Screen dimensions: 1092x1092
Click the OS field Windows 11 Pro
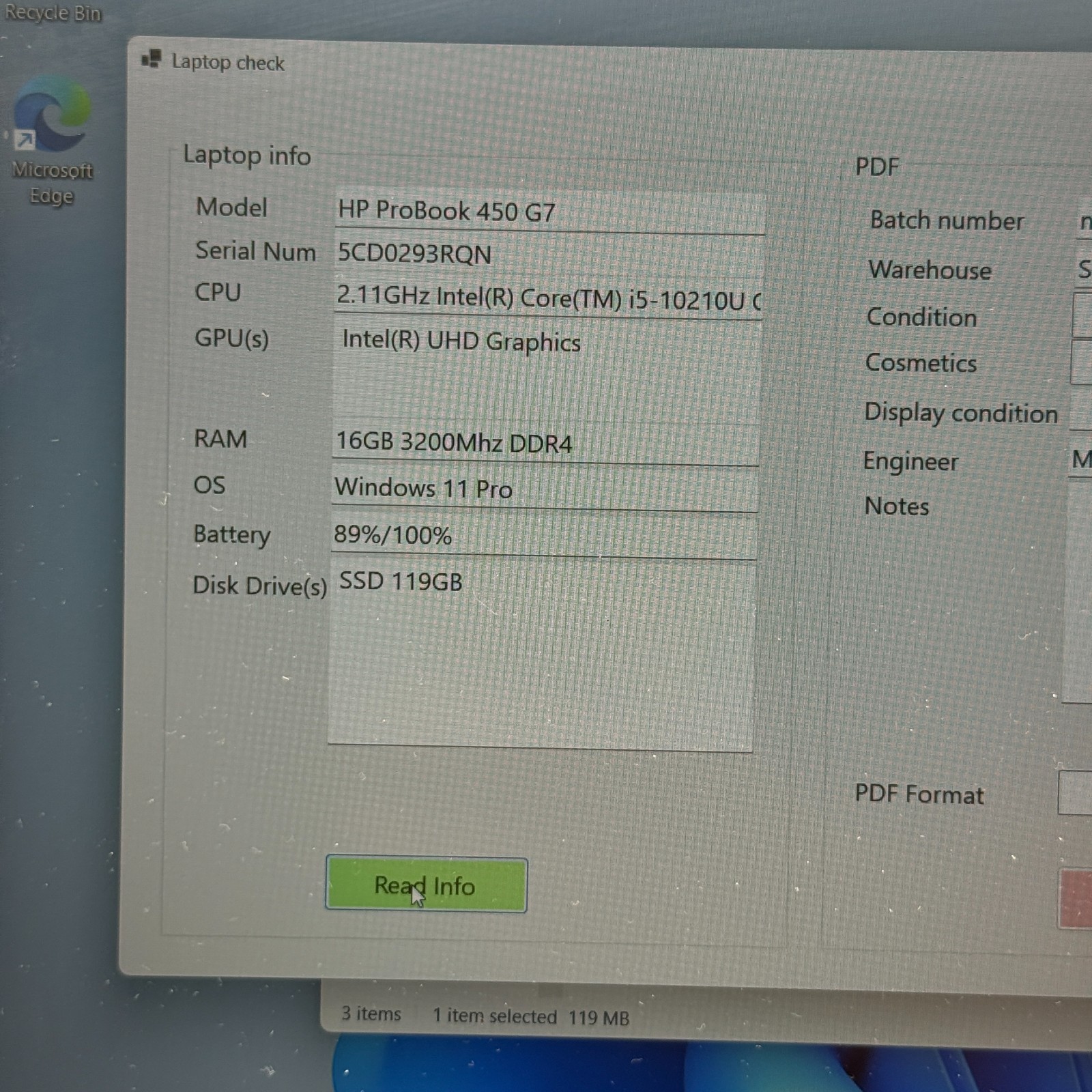pos(545,489)
